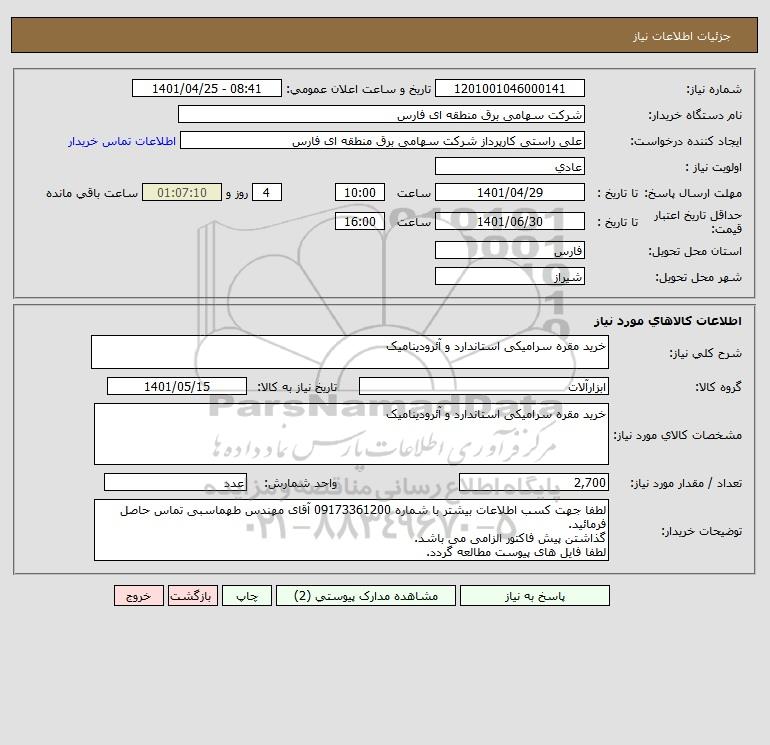Click price validity date 1401/06/30
The image size is (770, 745).
[x=510, y=221]
